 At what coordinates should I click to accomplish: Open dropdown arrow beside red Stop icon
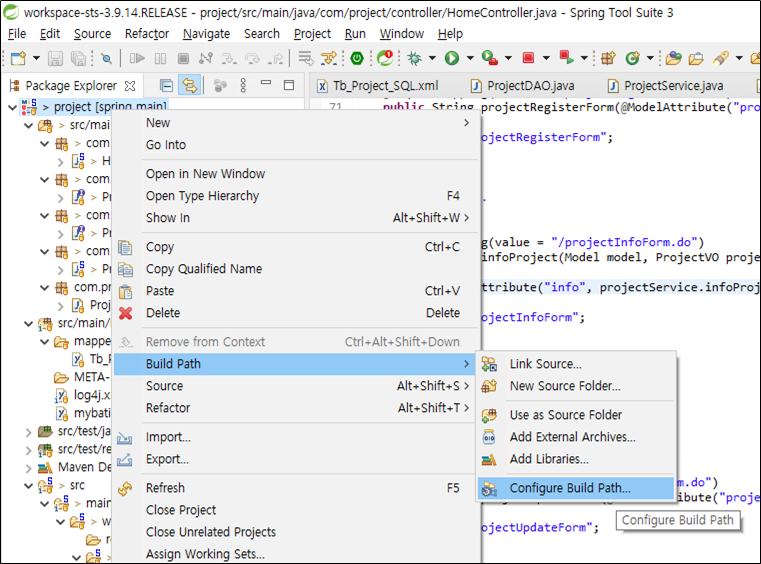click(x=546, y=58)
